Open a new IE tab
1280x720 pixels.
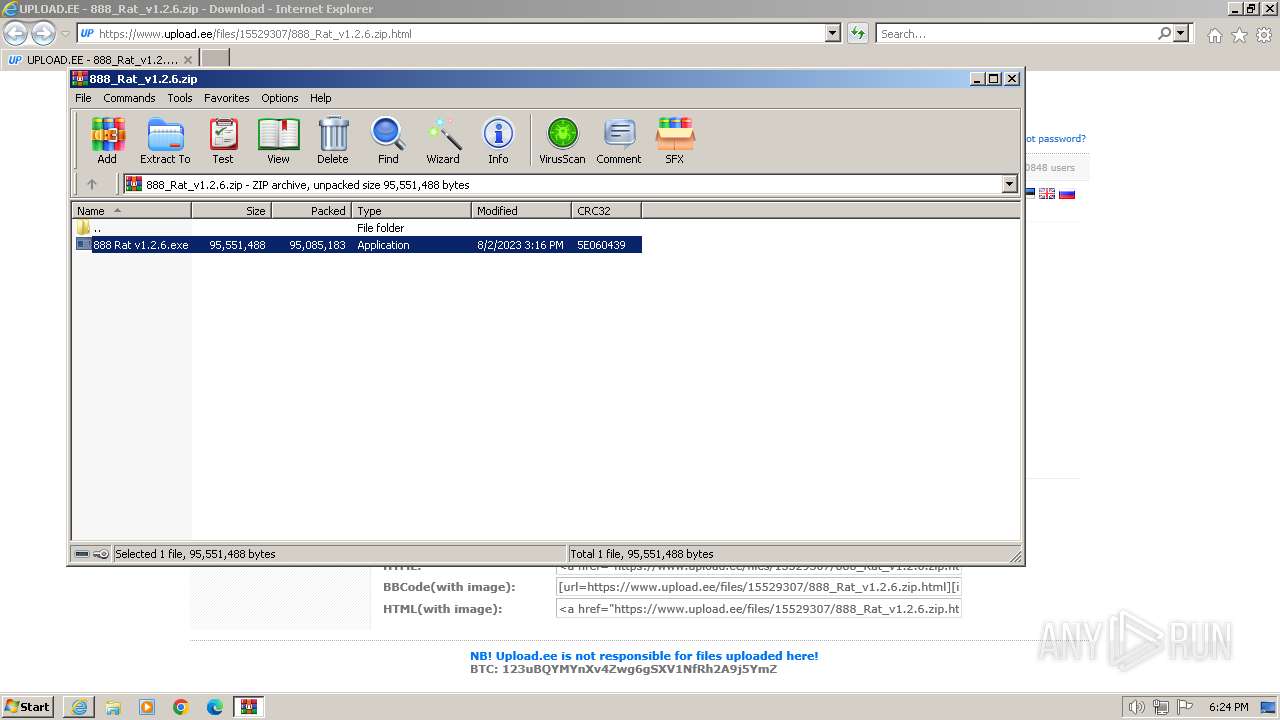(216, 59)
